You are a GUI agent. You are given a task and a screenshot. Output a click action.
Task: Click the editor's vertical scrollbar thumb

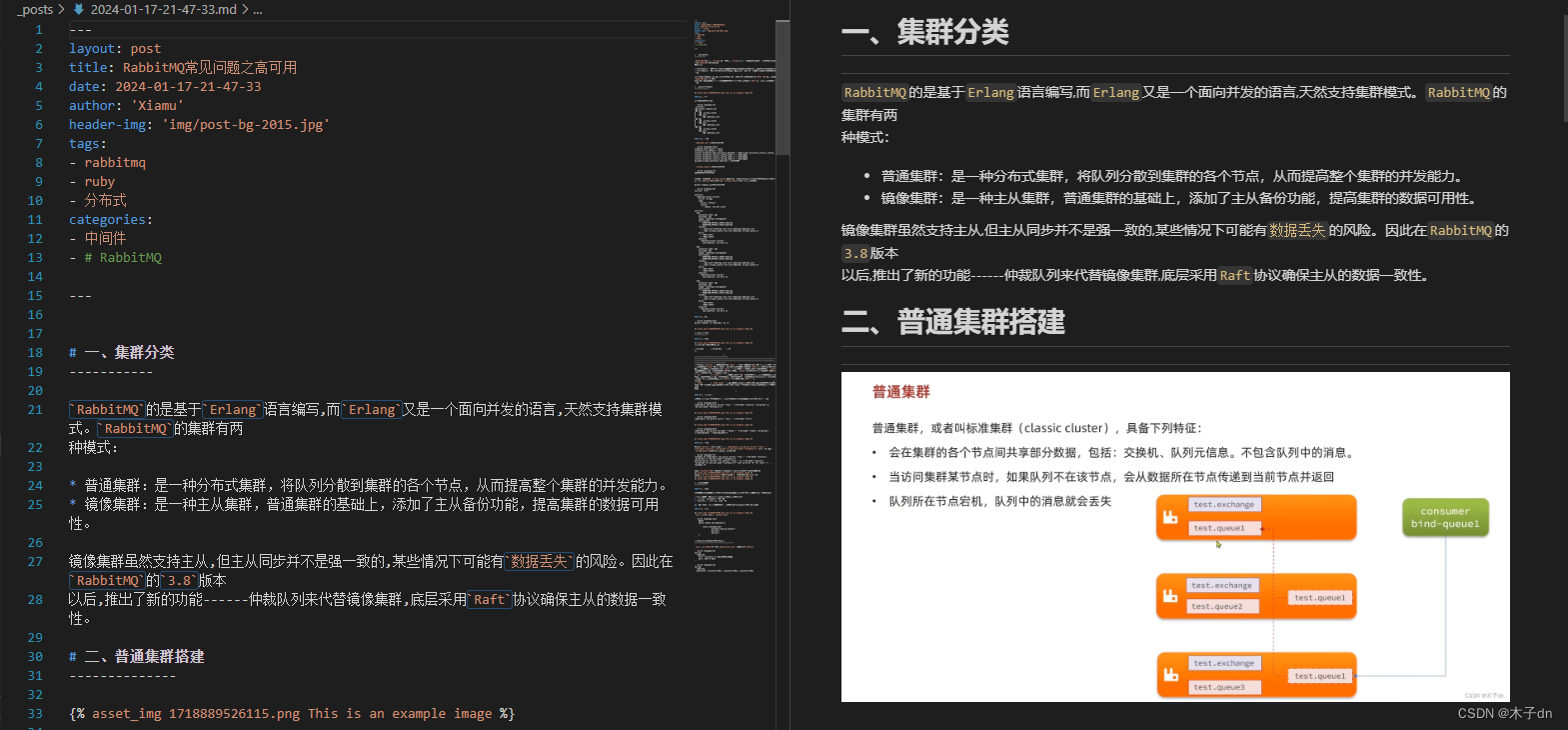[x=783, y=88]
